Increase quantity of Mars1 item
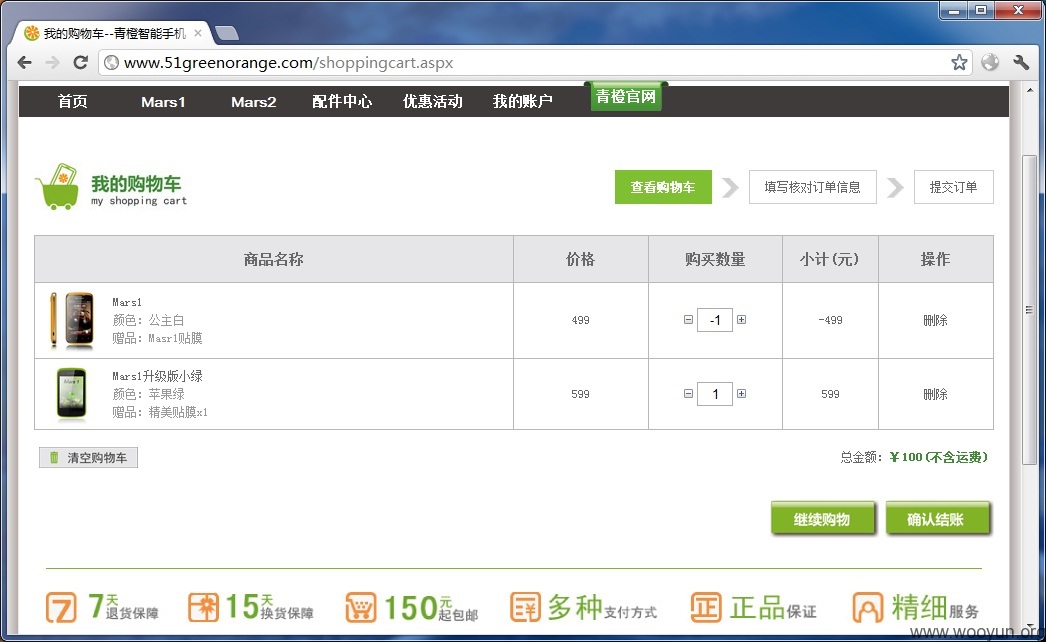The width and height of the screenshot is (1046, 642). 741,320
